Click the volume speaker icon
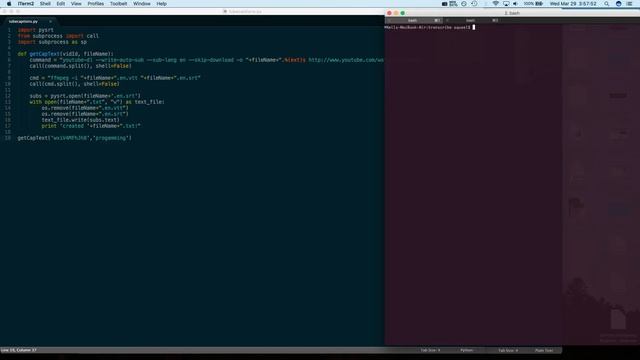Screen dimensions: 640x360 (x=516, y=4)
